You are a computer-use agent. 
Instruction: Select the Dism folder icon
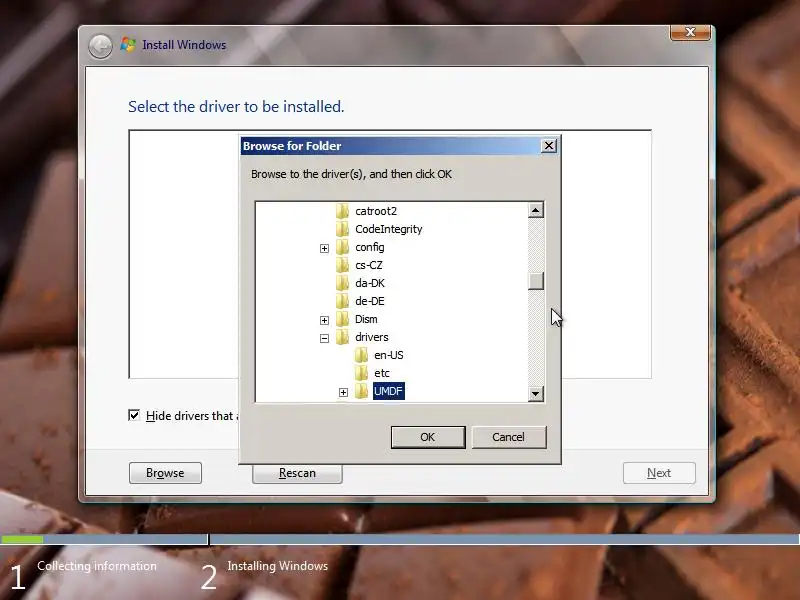tap(342, 319)
